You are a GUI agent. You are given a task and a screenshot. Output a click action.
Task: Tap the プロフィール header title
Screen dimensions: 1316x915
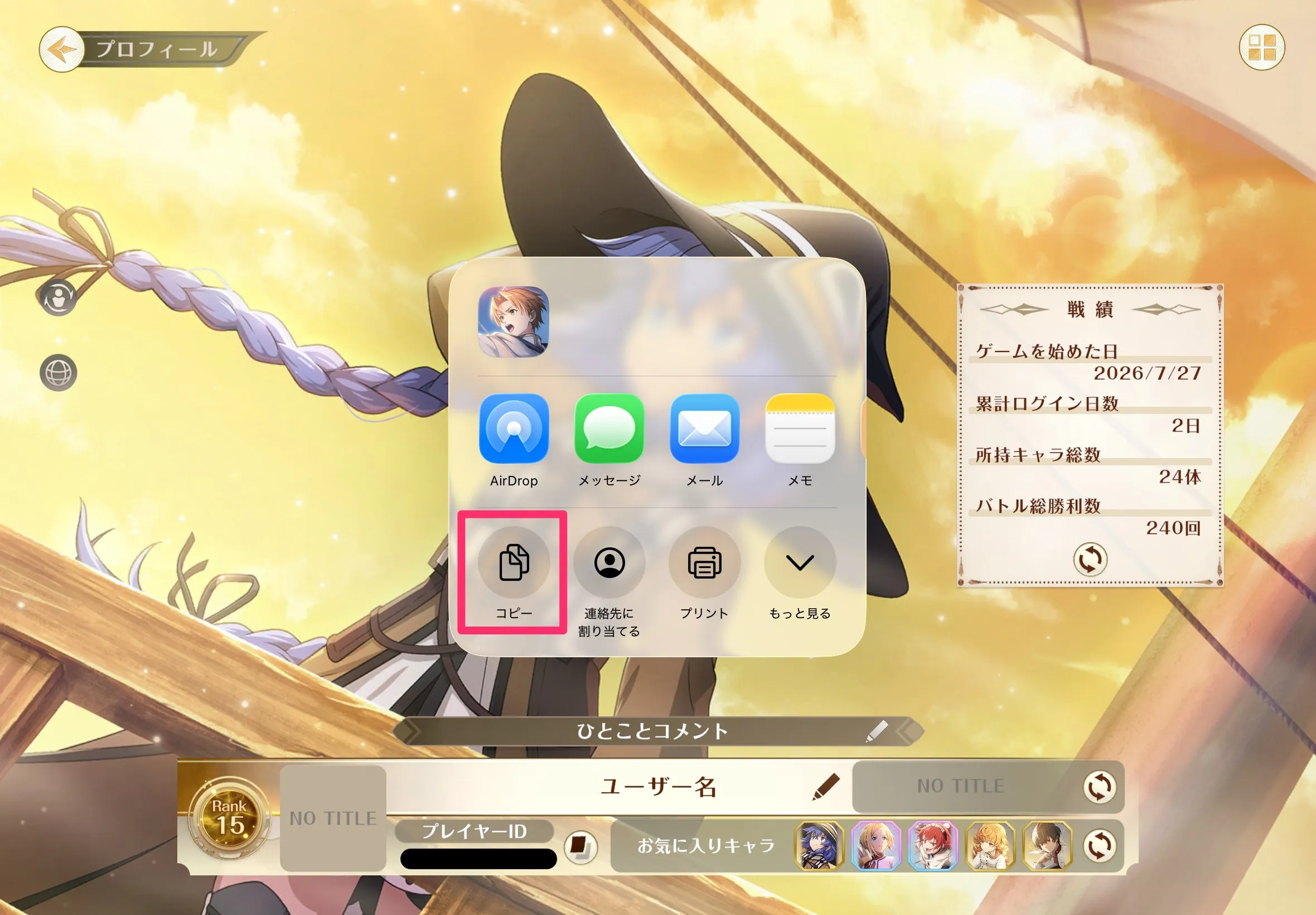point(156,49)
